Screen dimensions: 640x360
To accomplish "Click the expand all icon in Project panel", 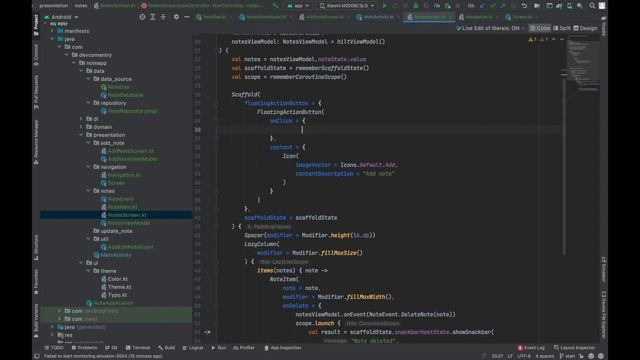I will click(153, 17).
